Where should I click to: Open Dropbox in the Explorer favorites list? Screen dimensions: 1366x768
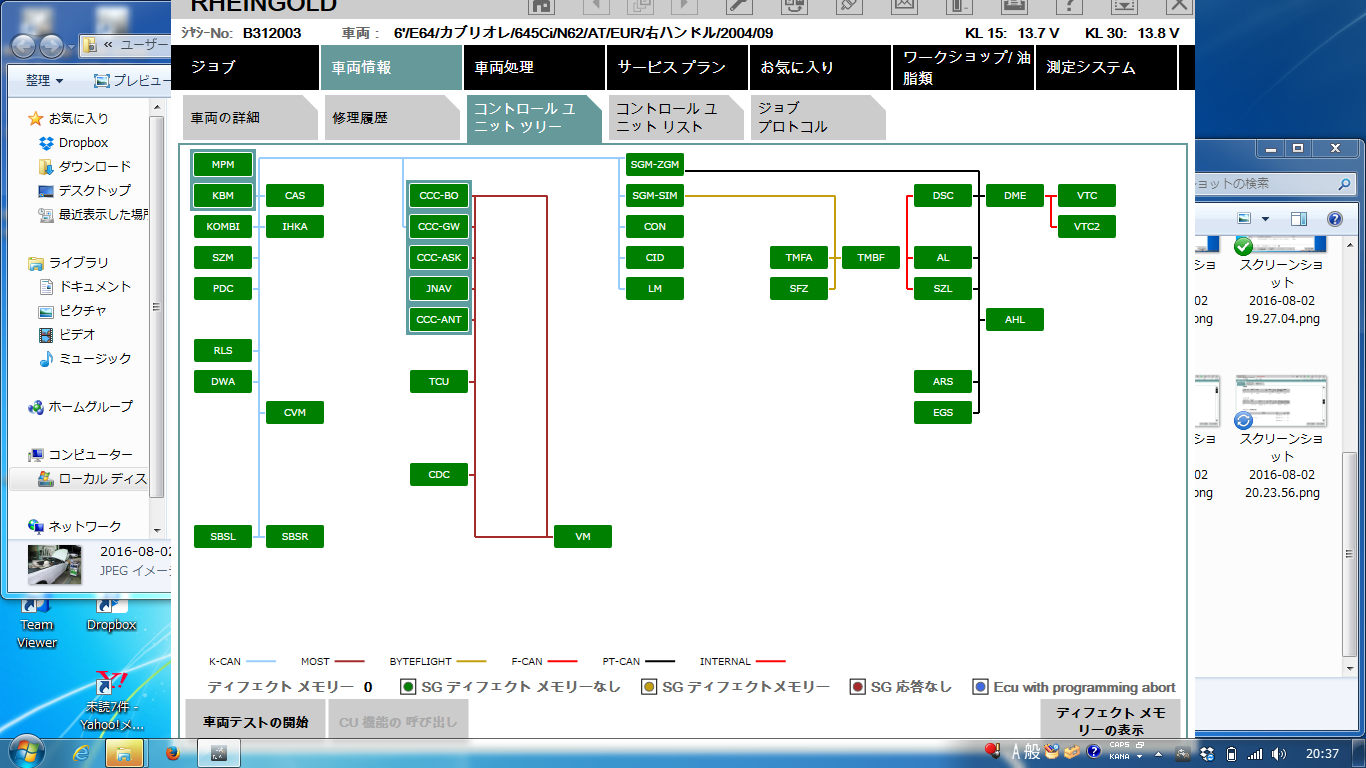83,143
